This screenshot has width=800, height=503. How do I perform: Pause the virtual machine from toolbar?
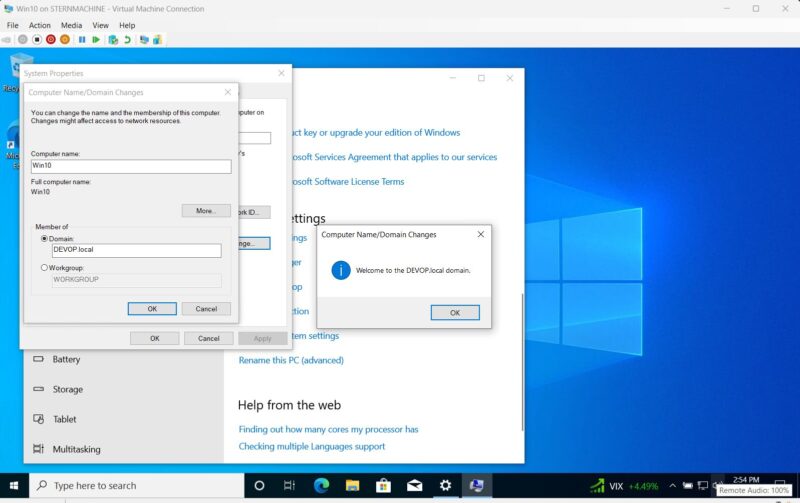(82, 39)
